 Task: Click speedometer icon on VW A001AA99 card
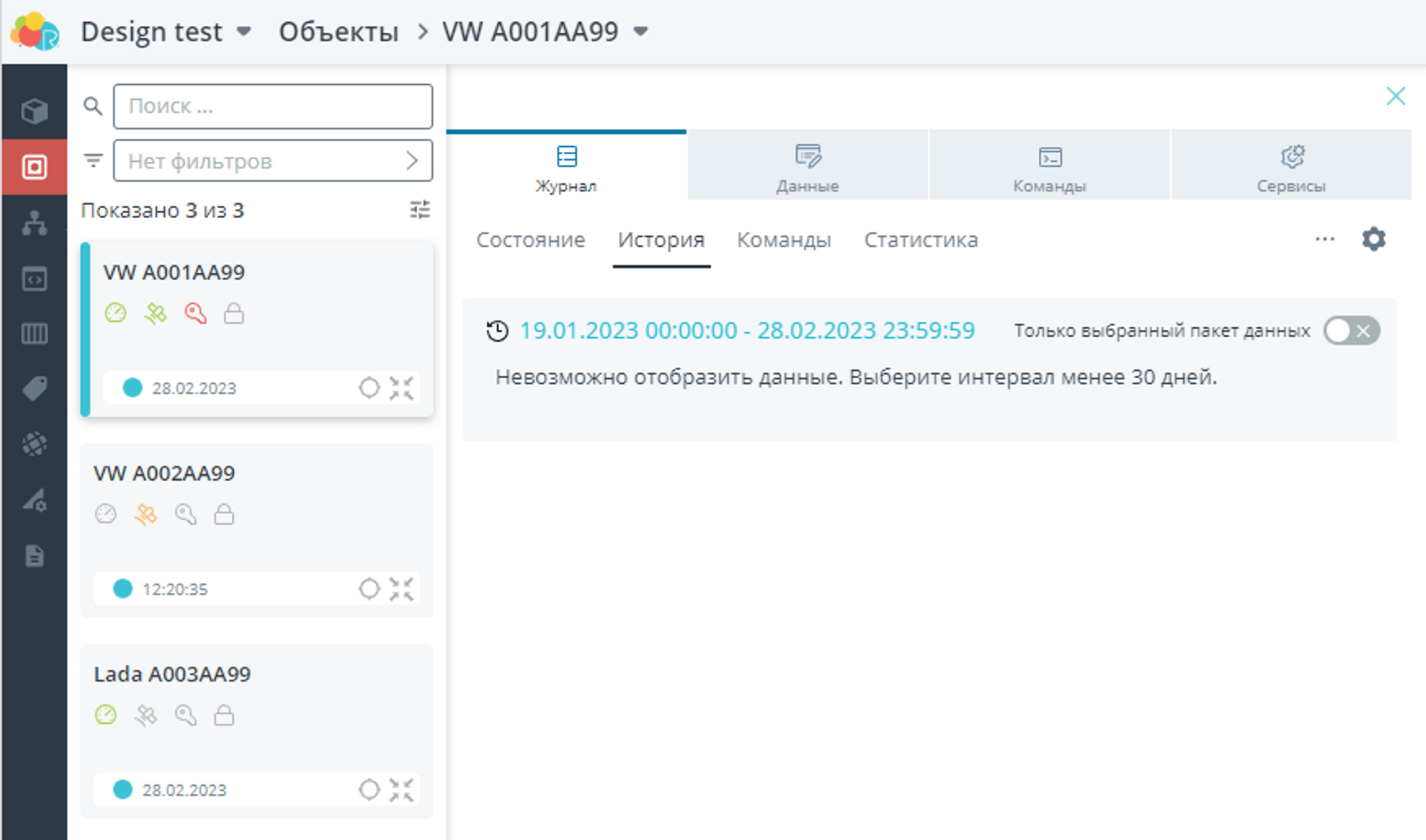coord(116,313)
